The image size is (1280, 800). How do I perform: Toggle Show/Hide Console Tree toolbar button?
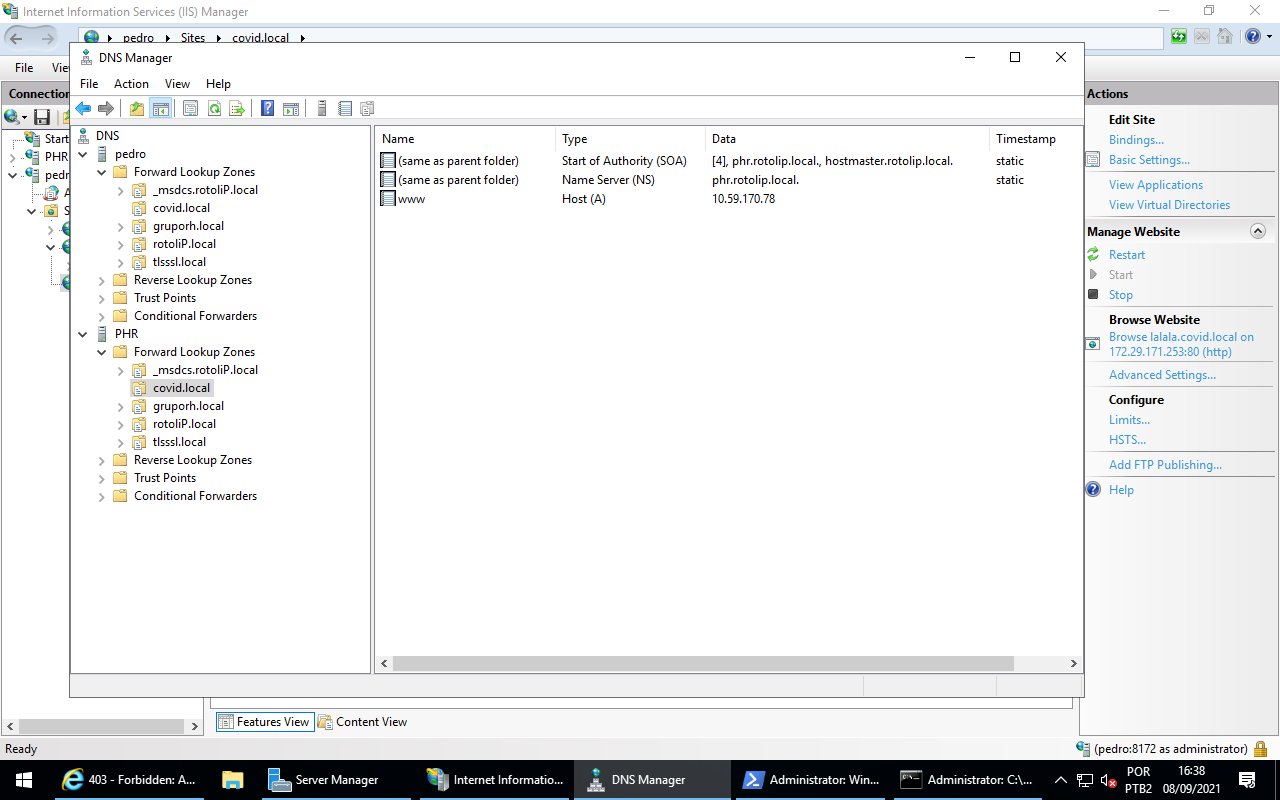click(x=160, y=108)
